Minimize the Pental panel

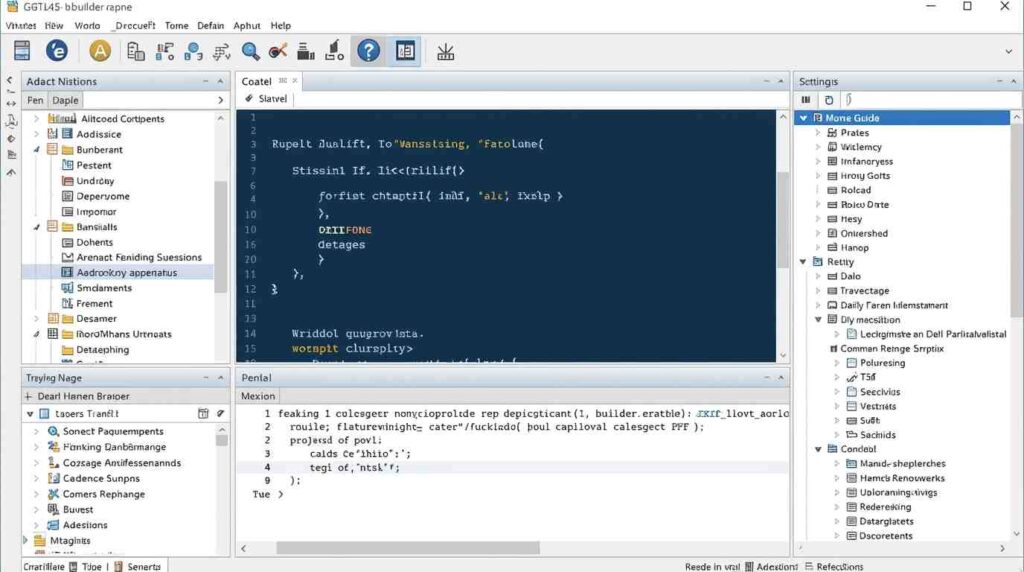coord(766,377)
